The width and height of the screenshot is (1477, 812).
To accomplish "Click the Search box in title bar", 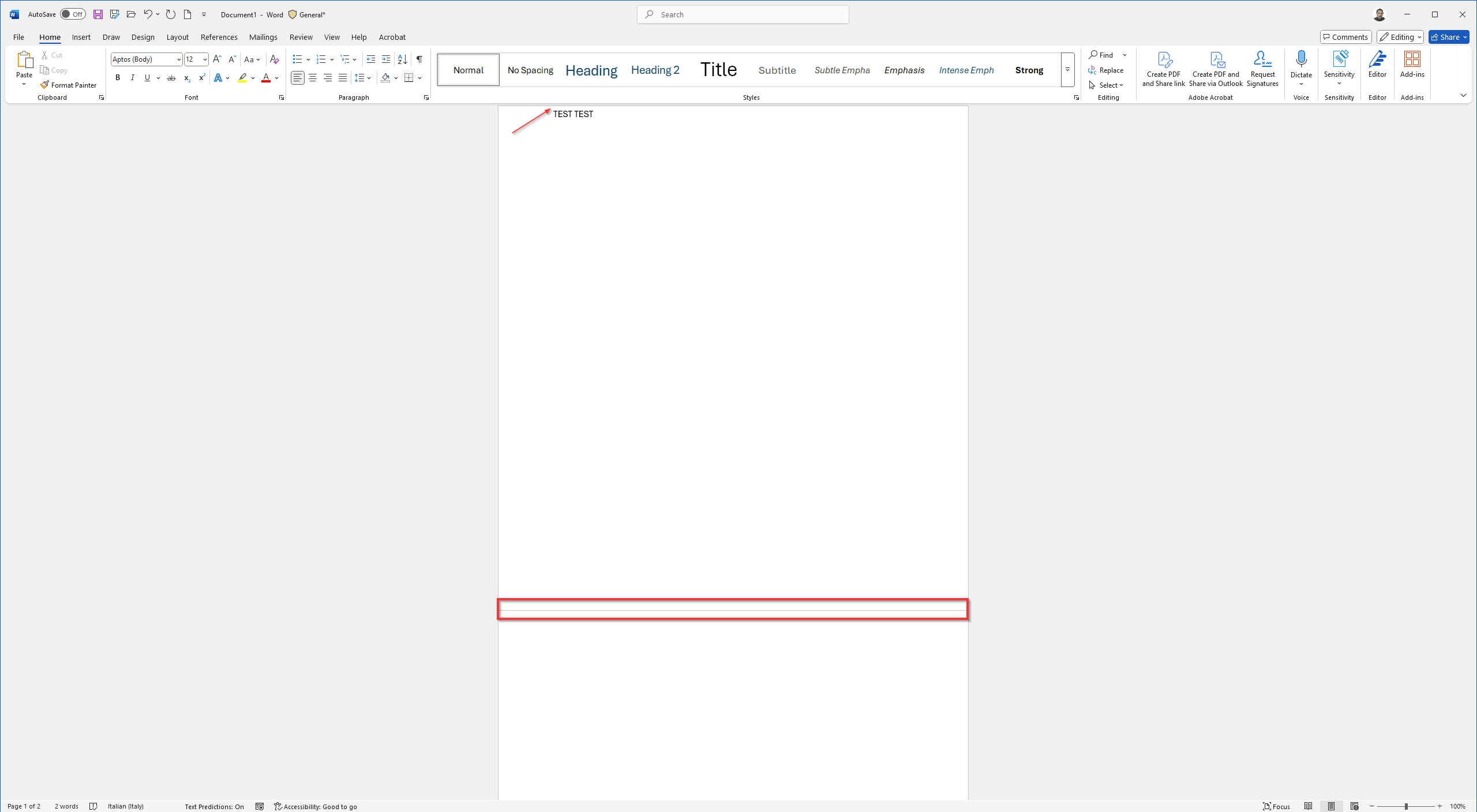I will [743, 14].
